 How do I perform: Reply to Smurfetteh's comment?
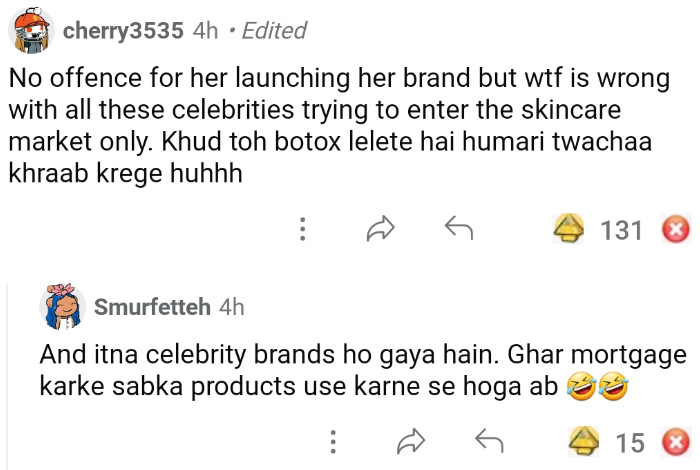tap(487, 441)
